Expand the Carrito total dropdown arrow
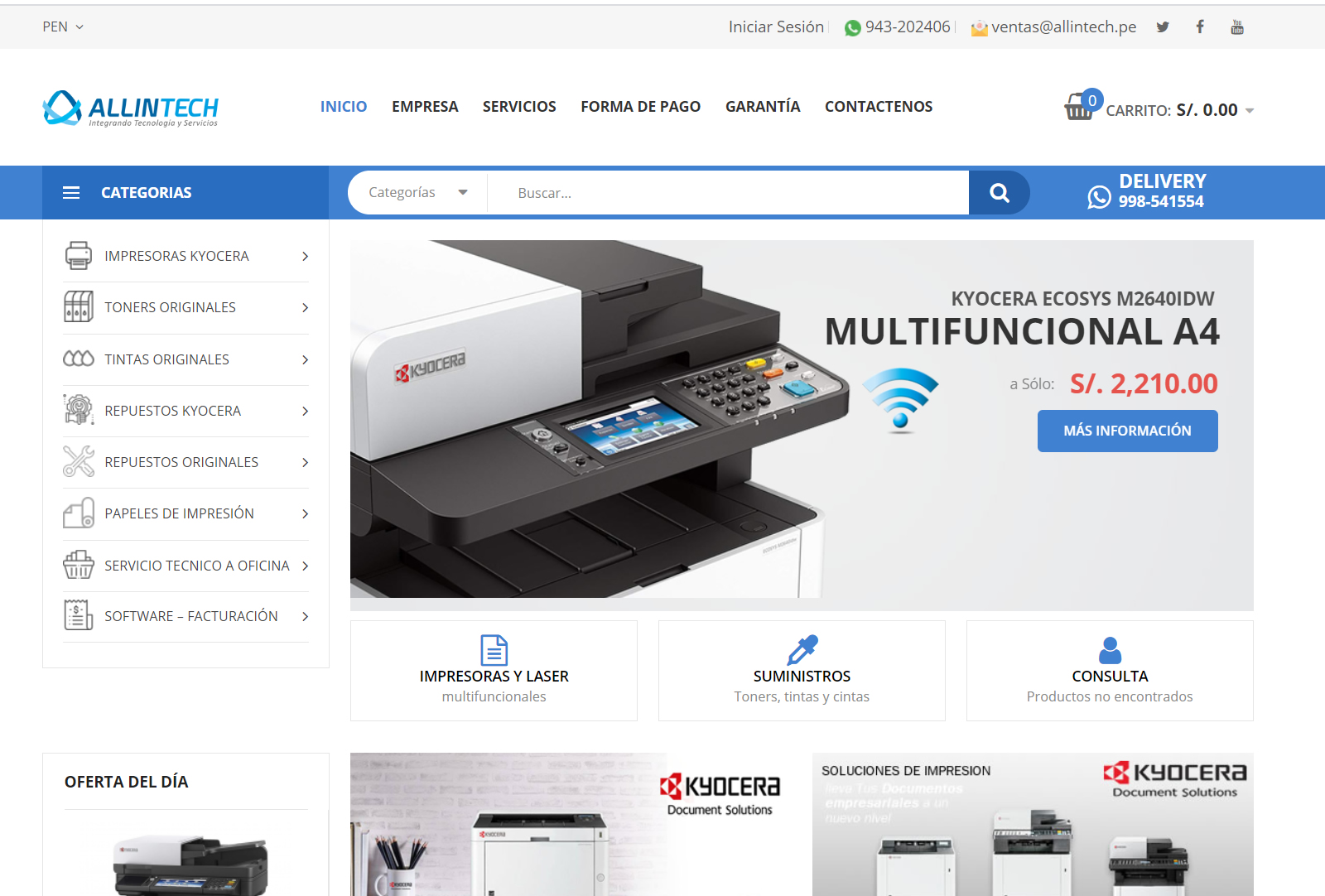 [1250, 111]
